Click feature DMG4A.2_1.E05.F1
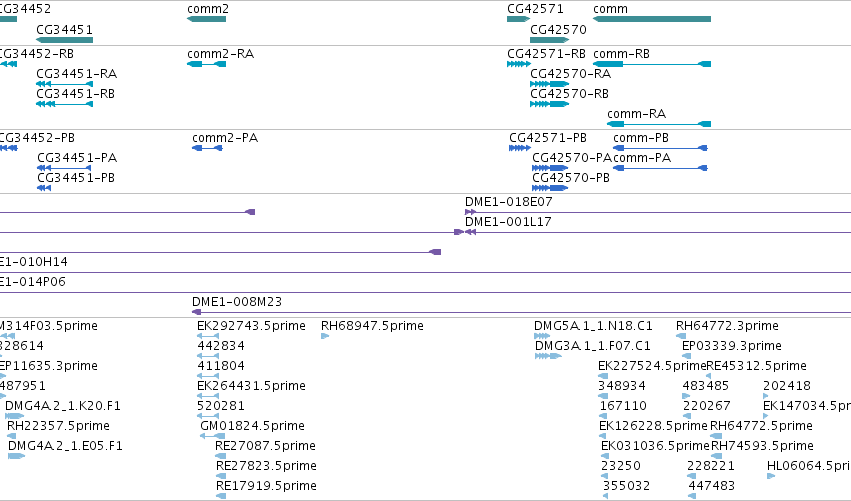Viewport: 851px width, 501px height. 17,456
